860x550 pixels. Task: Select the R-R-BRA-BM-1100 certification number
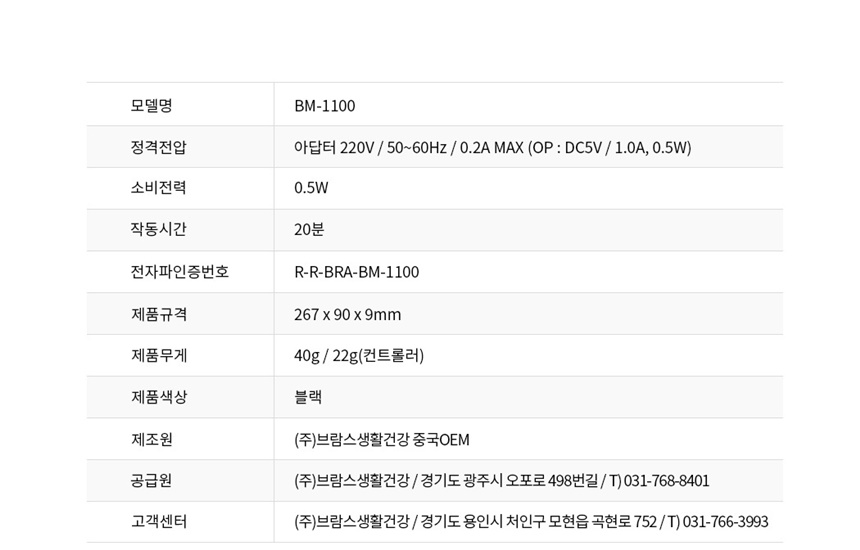357,272
